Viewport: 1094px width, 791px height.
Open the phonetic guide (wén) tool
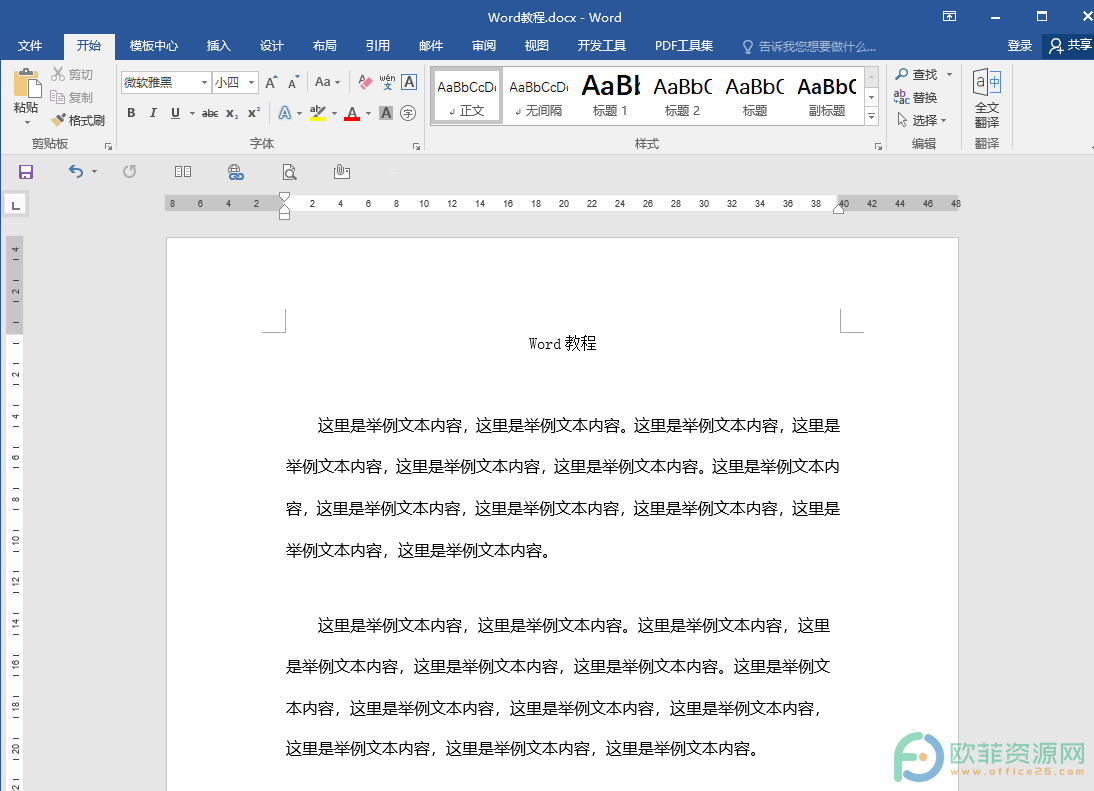click(x=387, y=82)
